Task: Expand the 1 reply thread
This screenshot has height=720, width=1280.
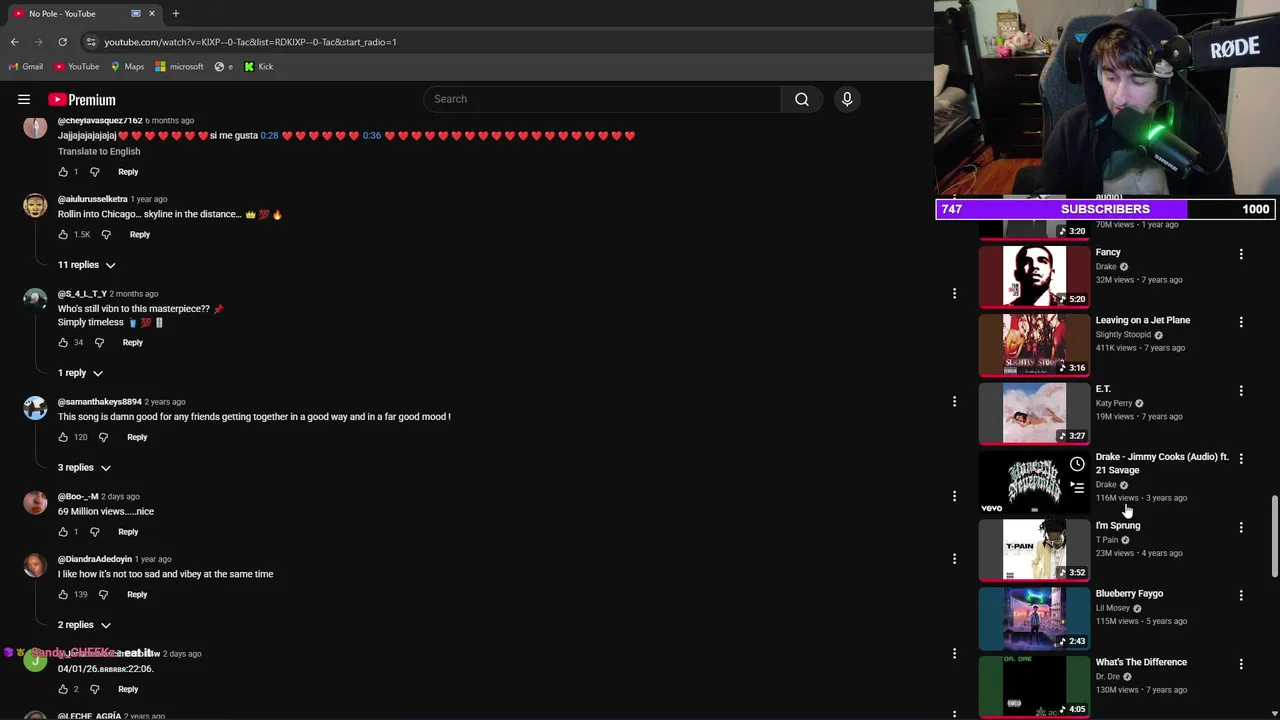Action: 81,373
